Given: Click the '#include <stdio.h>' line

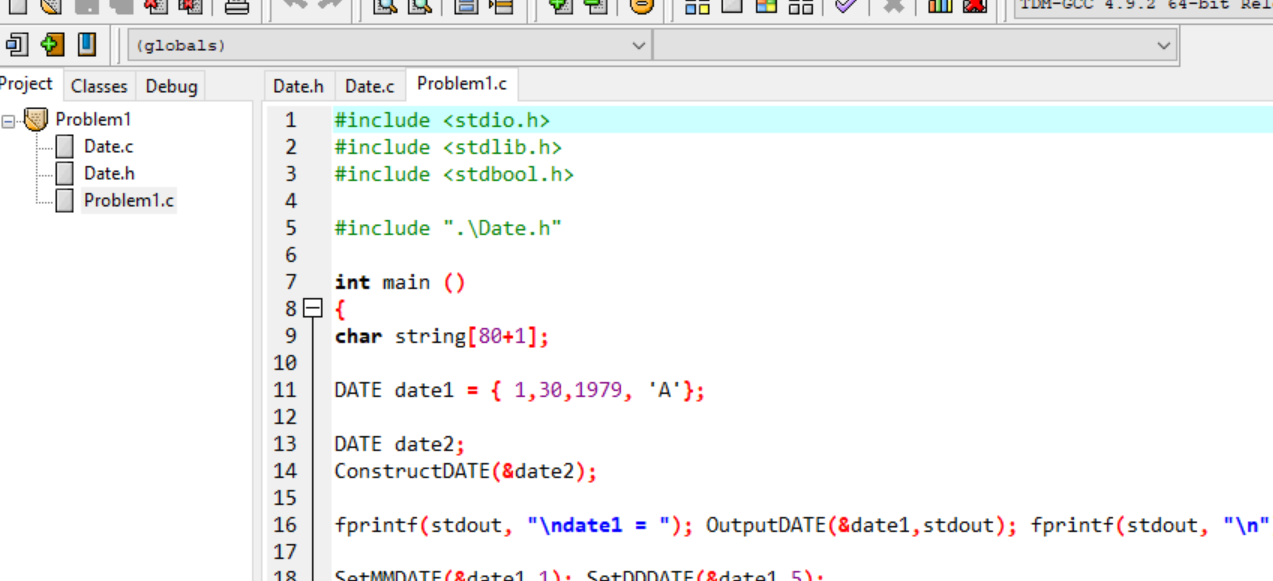Looking at the screenshot, I should [442, 120].
